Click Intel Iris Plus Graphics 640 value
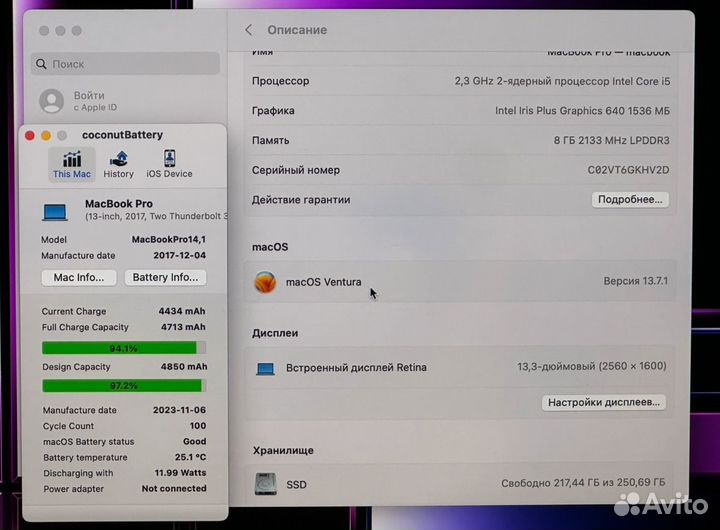 582,111
